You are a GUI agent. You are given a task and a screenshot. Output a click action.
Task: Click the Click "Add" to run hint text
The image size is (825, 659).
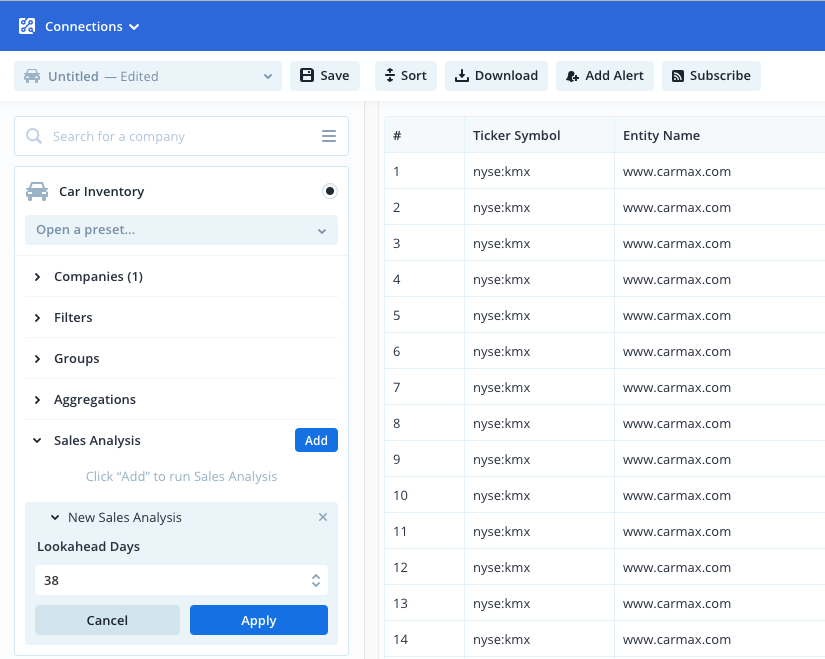tap(182, 476)
